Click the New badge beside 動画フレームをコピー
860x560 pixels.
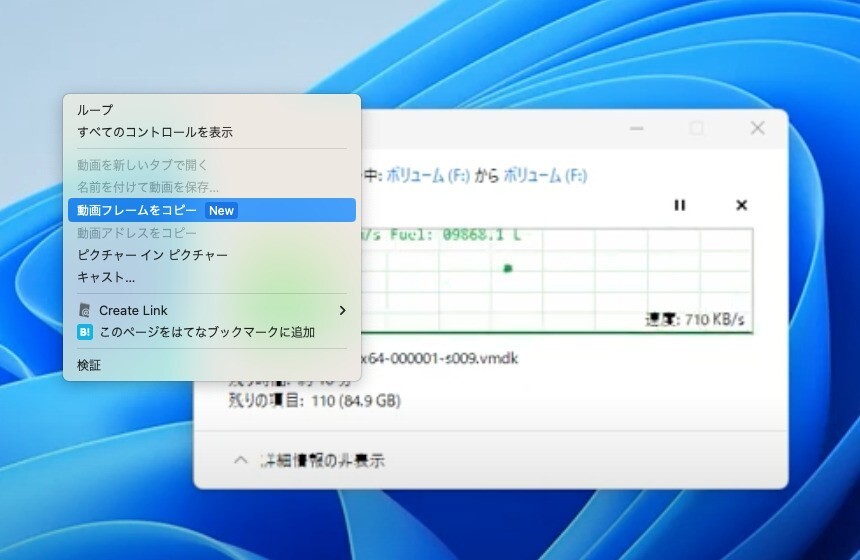point(221,211)
